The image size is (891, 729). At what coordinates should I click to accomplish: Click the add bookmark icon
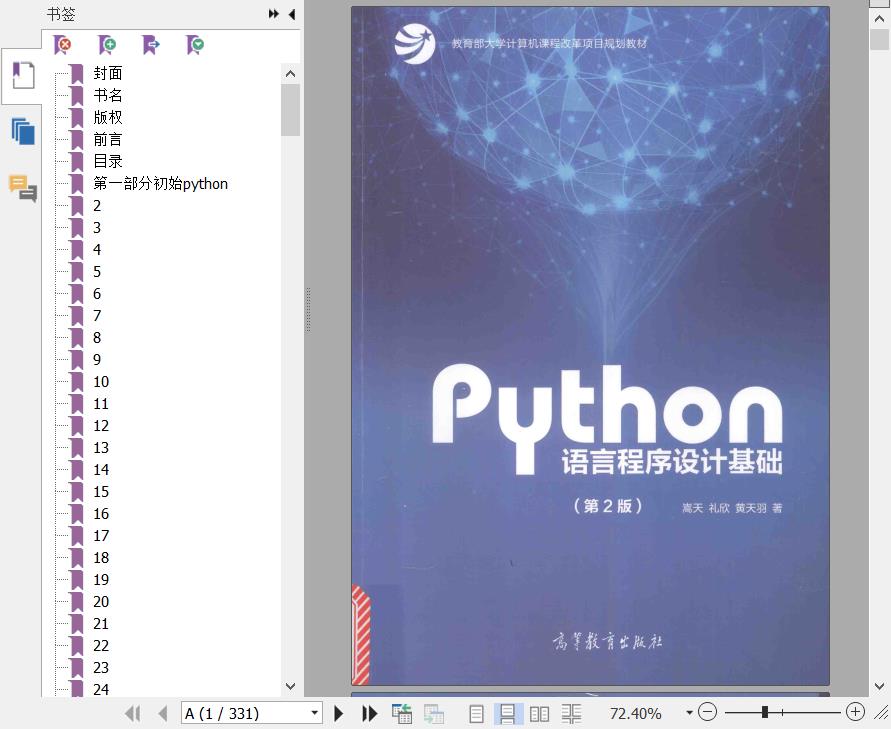click(x=106, y=44)
